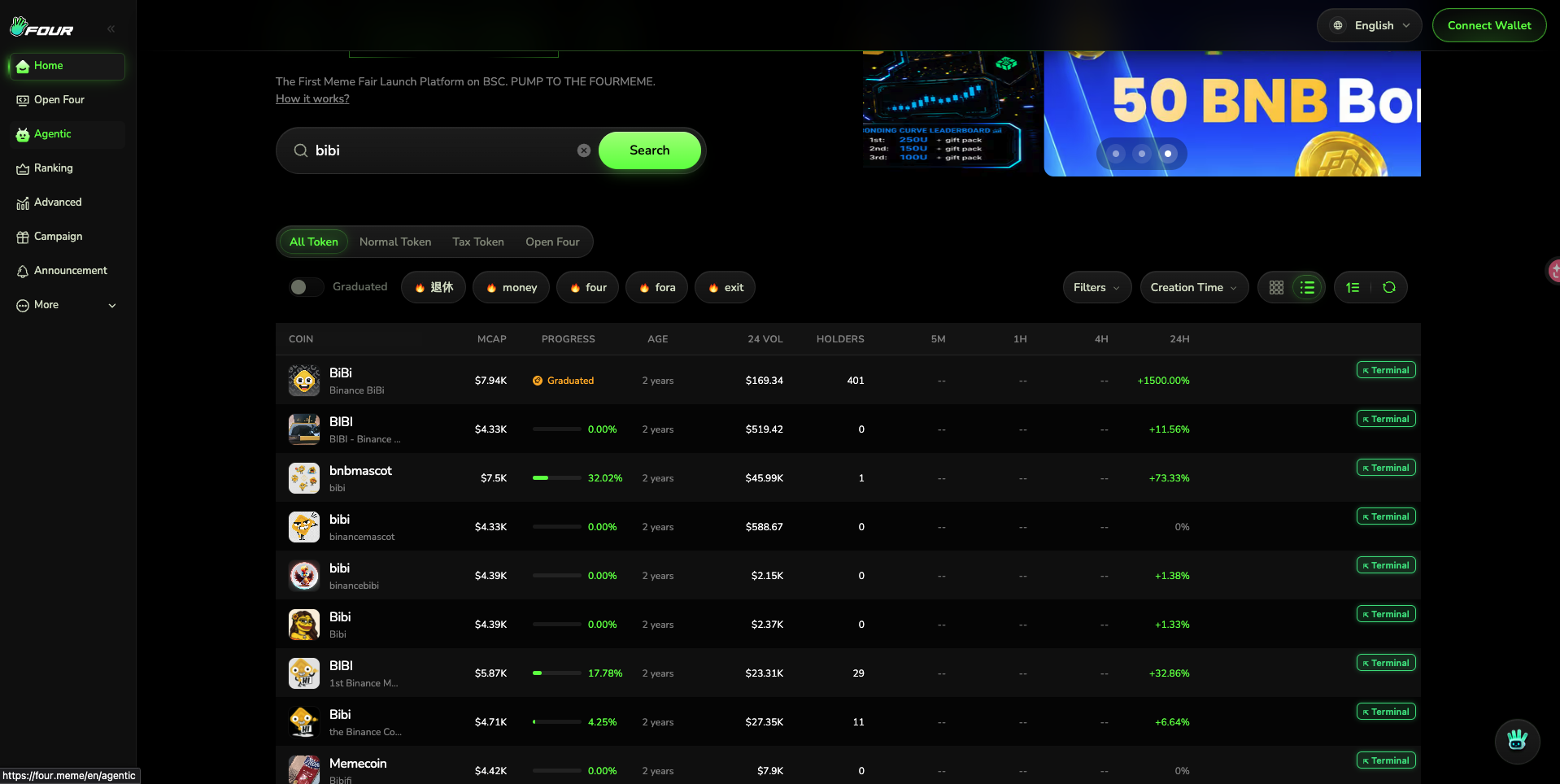This screenshot has width=1560, height=784.
Task: Click the BIBI - Binance token avatar
Action: [x=304, y=429]
